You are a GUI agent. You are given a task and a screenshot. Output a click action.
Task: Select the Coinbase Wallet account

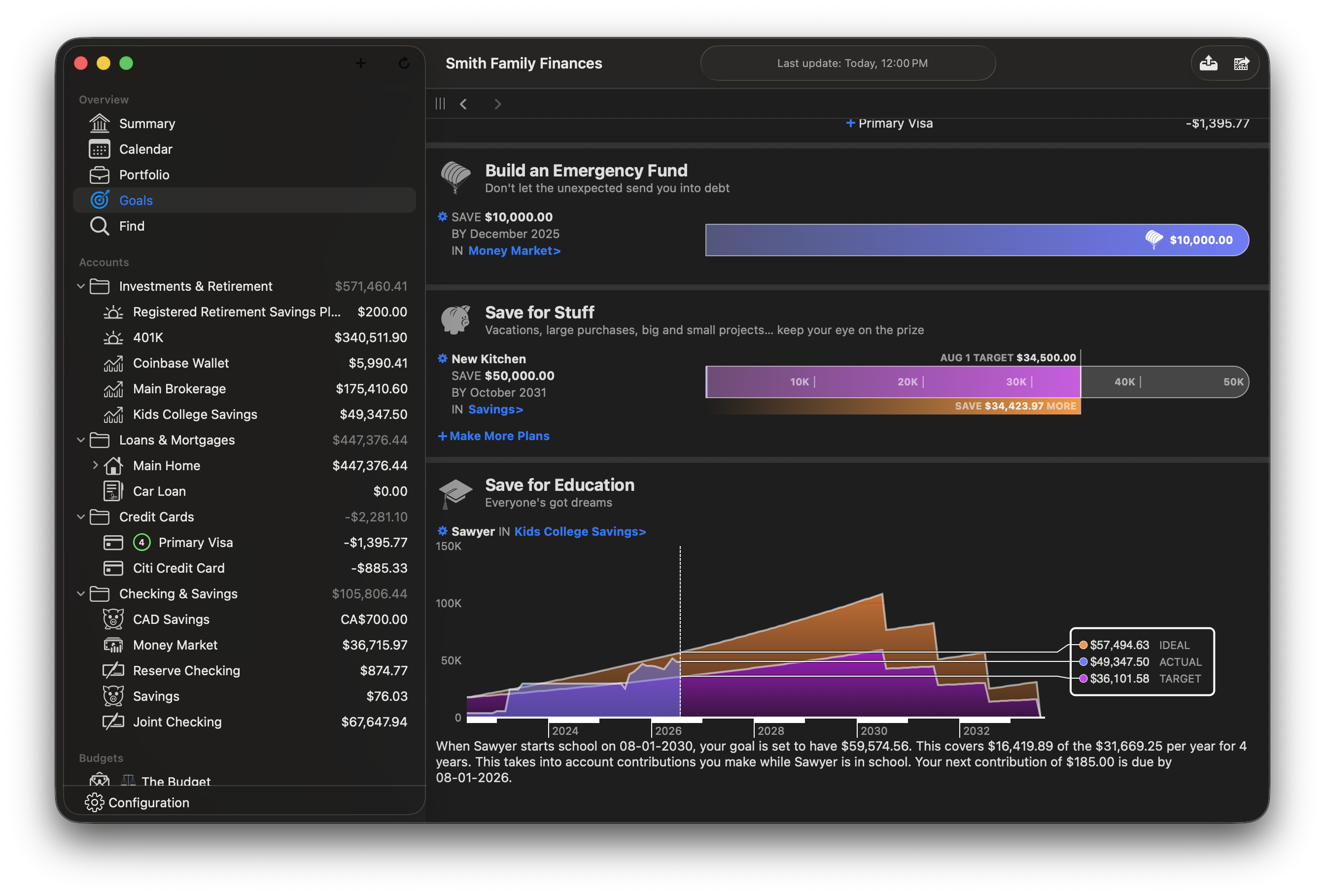coord(244,363)
